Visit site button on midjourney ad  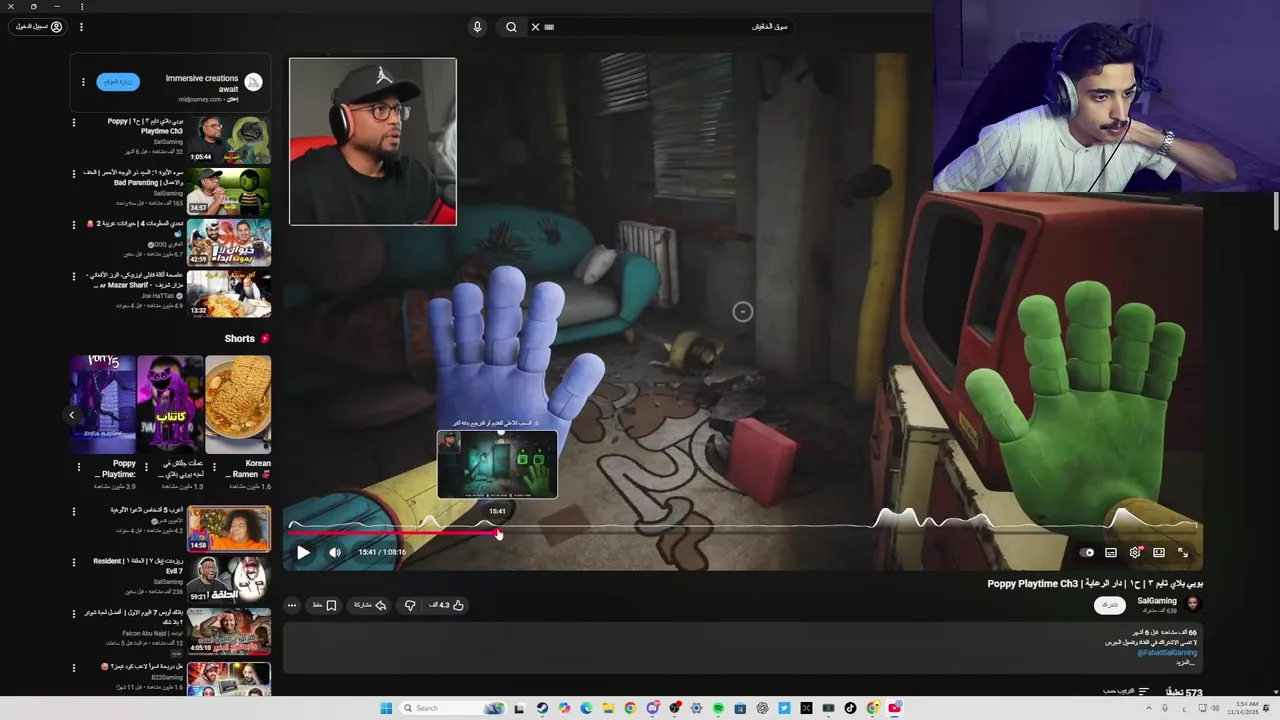click(x=118, y=81)
